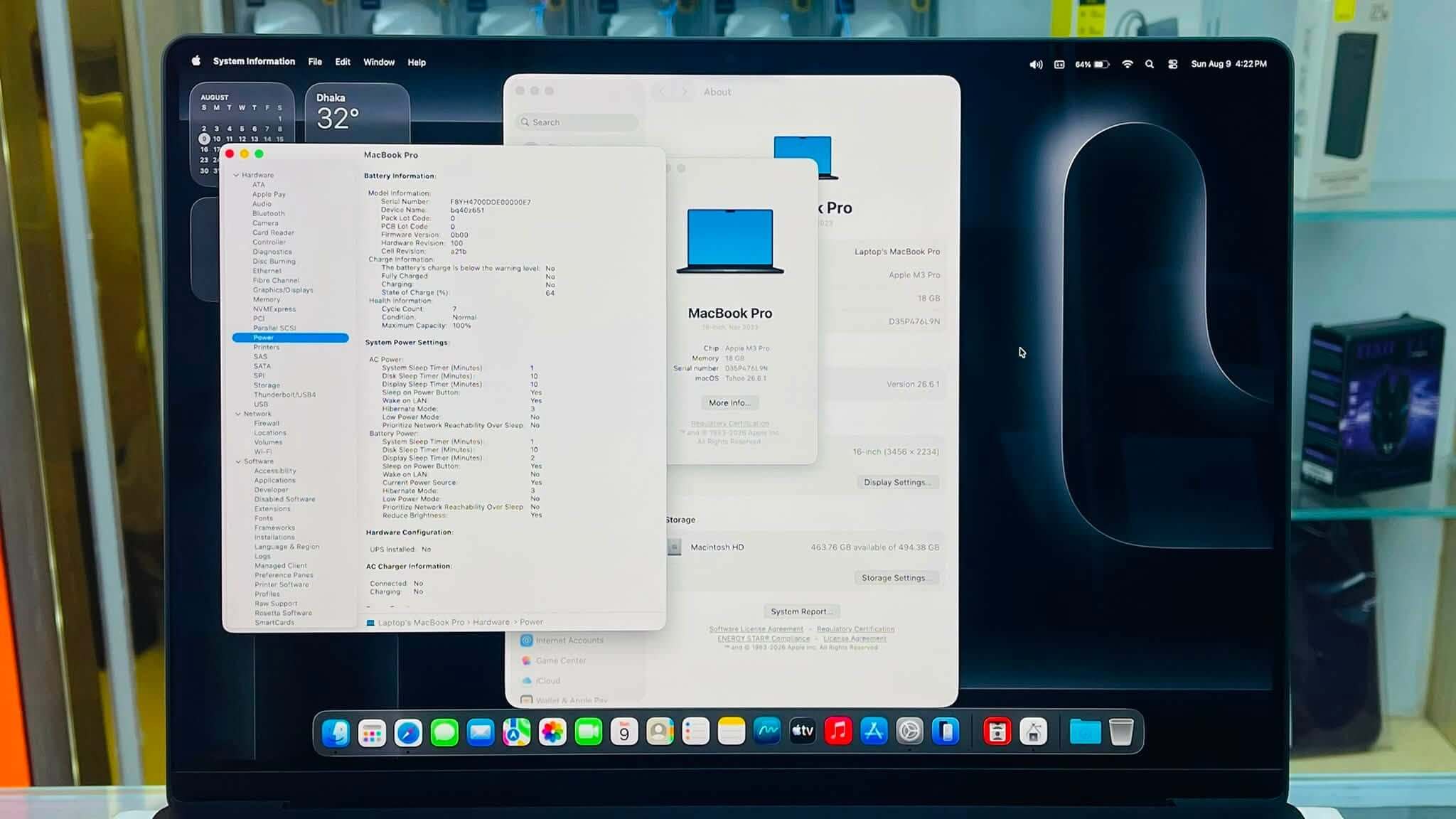The width and height of the screenshot is (1456, 819).
Task: Open the Edit menu
Action: click(x=343, y=62)
